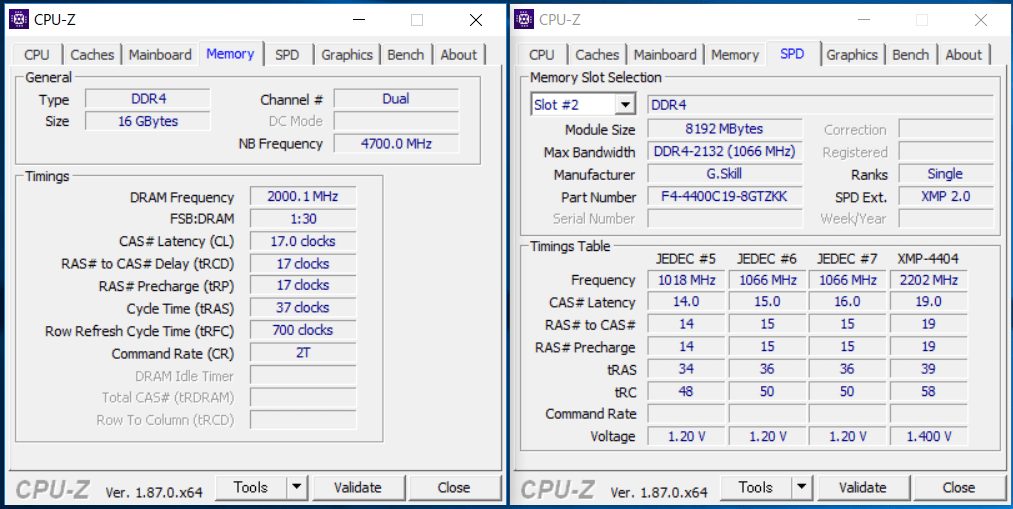
Task: Go to Bench tab in the right window
Action: click(911, 55)
